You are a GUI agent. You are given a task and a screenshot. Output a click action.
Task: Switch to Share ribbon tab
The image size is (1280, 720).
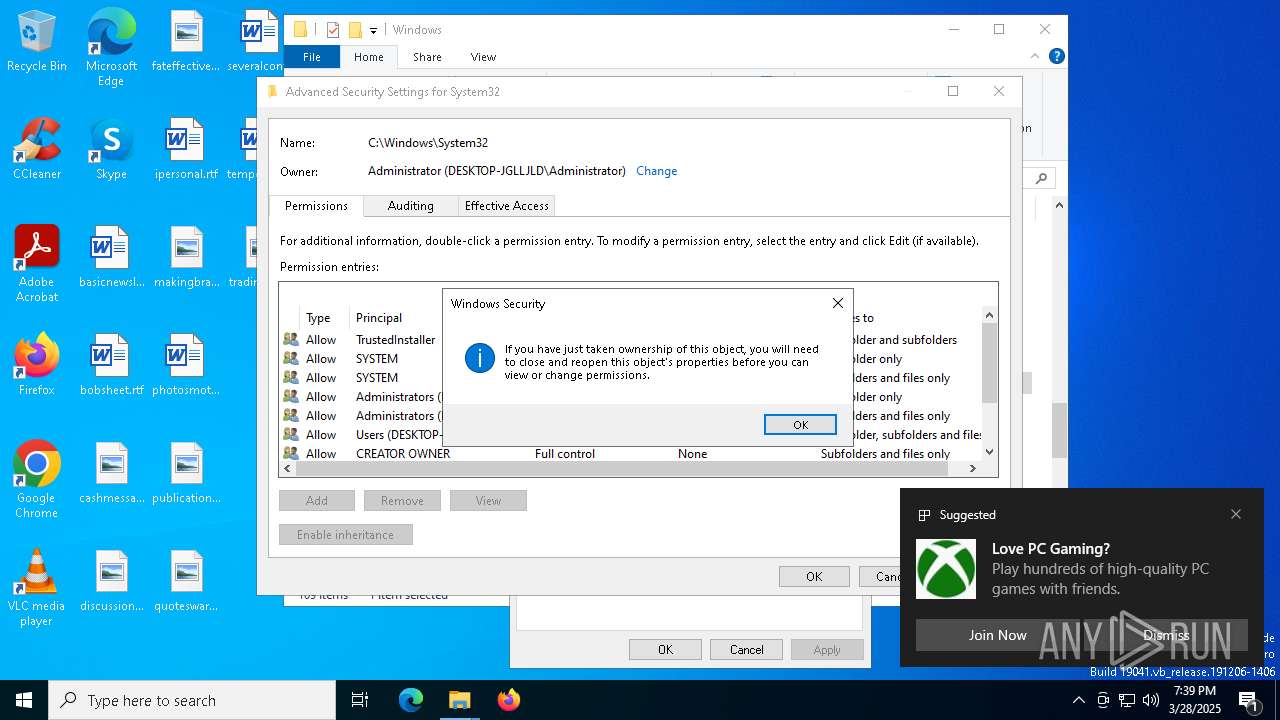(x=427, y=57)
